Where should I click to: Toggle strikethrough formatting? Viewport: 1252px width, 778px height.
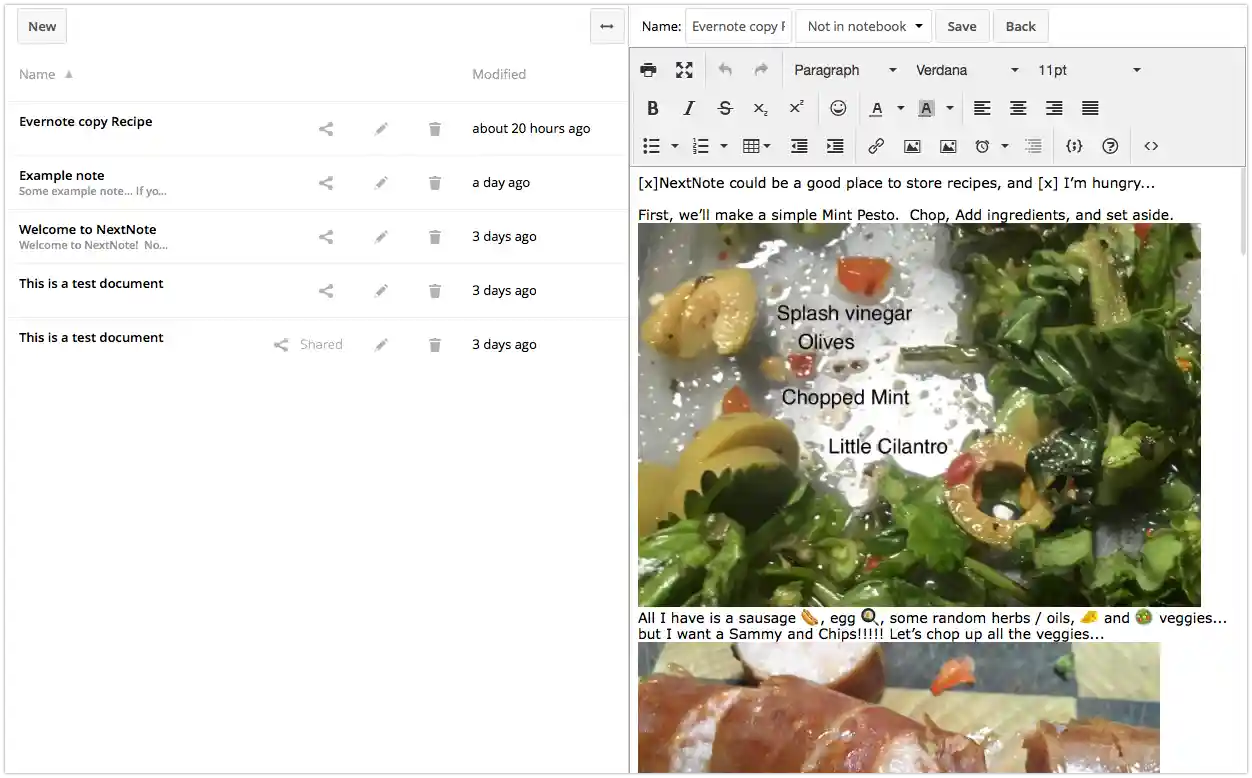pos(725,108)
